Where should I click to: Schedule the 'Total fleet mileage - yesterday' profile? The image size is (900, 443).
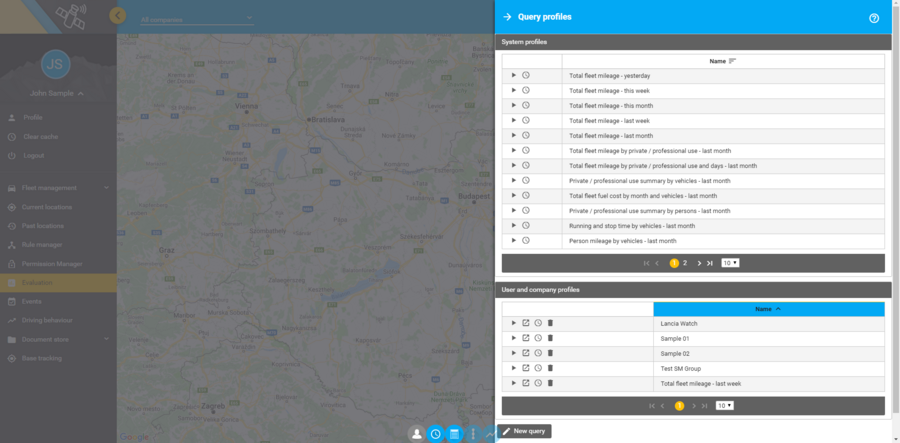(526, 75)
